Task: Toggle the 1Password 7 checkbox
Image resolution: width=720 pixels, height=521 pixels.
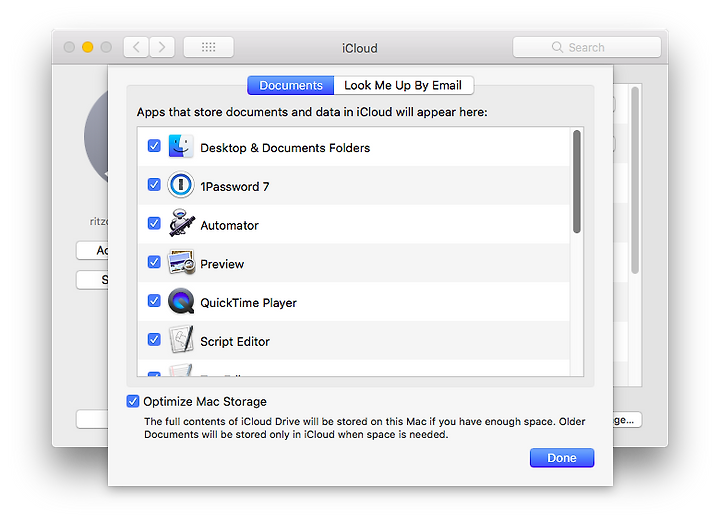Action: click(154, 185)
